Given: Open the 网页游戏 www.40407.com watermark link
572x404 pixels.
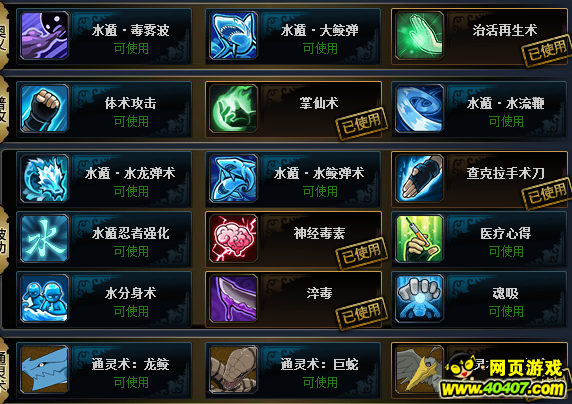Looking at the screenshot, I should coord(506,378).
